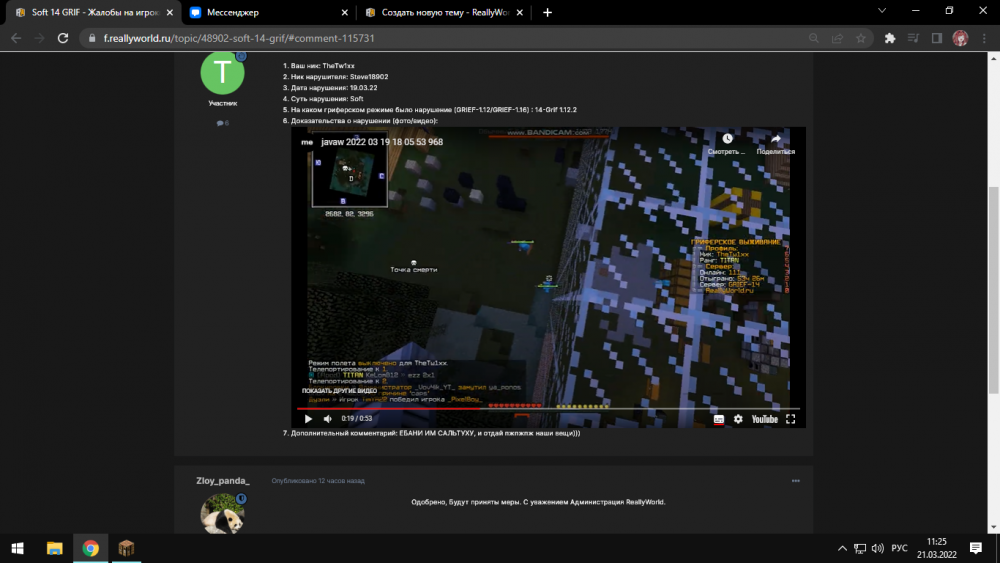This screenshot has width=1000, height=563.
Task: Open video on YouTube logo
Action: (765, 419)
